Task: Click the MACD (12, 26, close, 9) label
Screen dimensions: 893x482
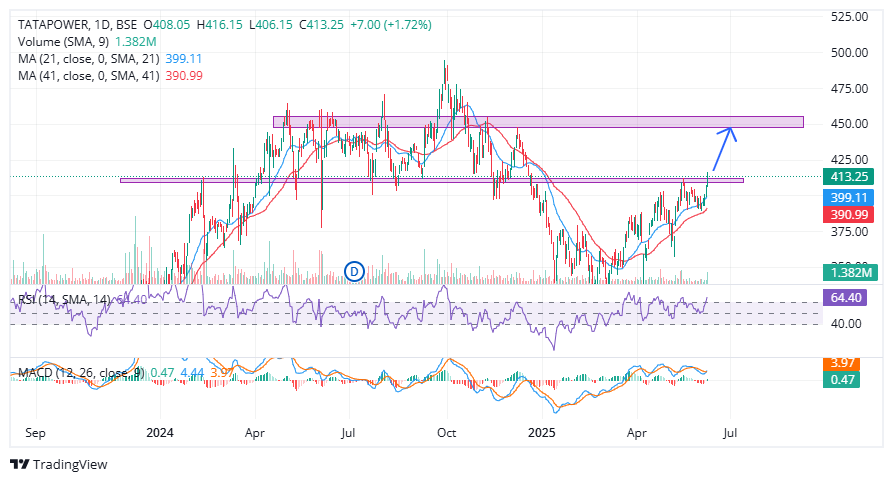Action: coord(81,373)
